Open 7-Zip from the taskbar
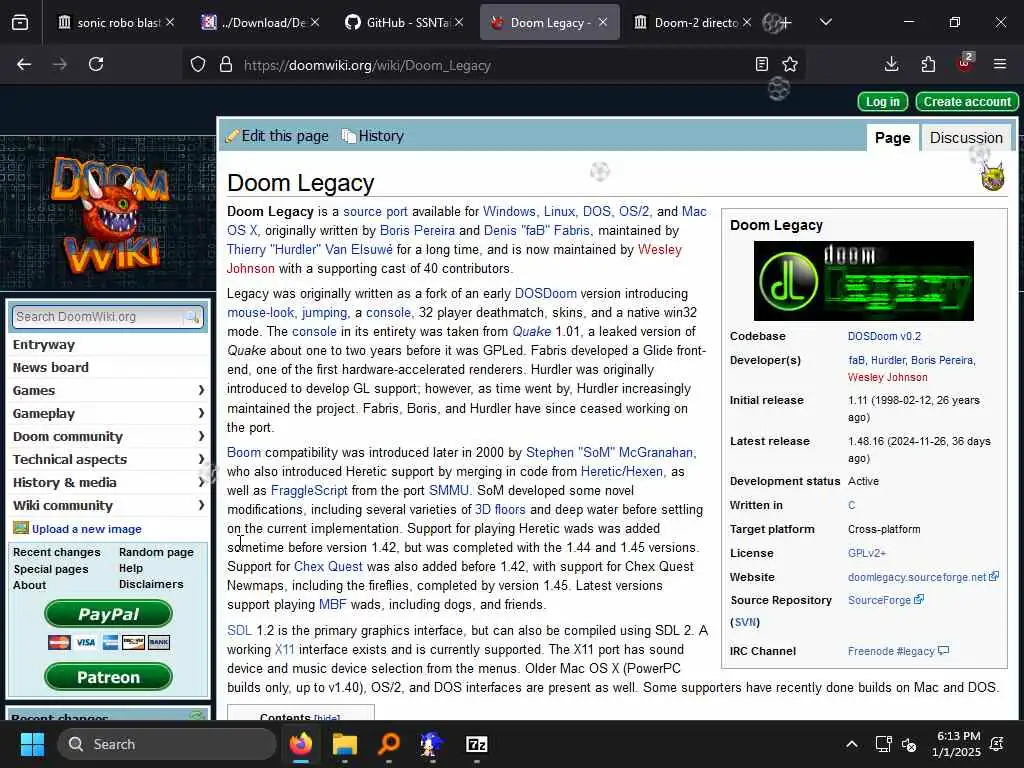Screen dimensions: 1024x768 (x=477, y=744)
